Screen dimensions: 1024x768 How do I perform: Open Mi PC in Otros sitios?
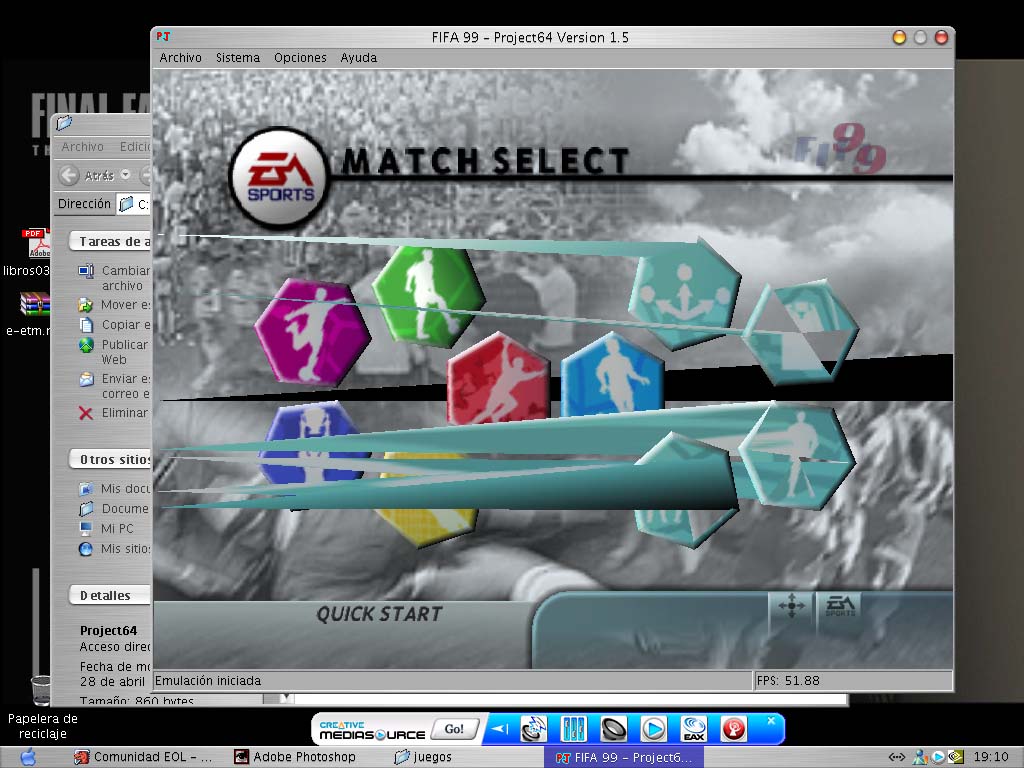[x=106, y=528]
